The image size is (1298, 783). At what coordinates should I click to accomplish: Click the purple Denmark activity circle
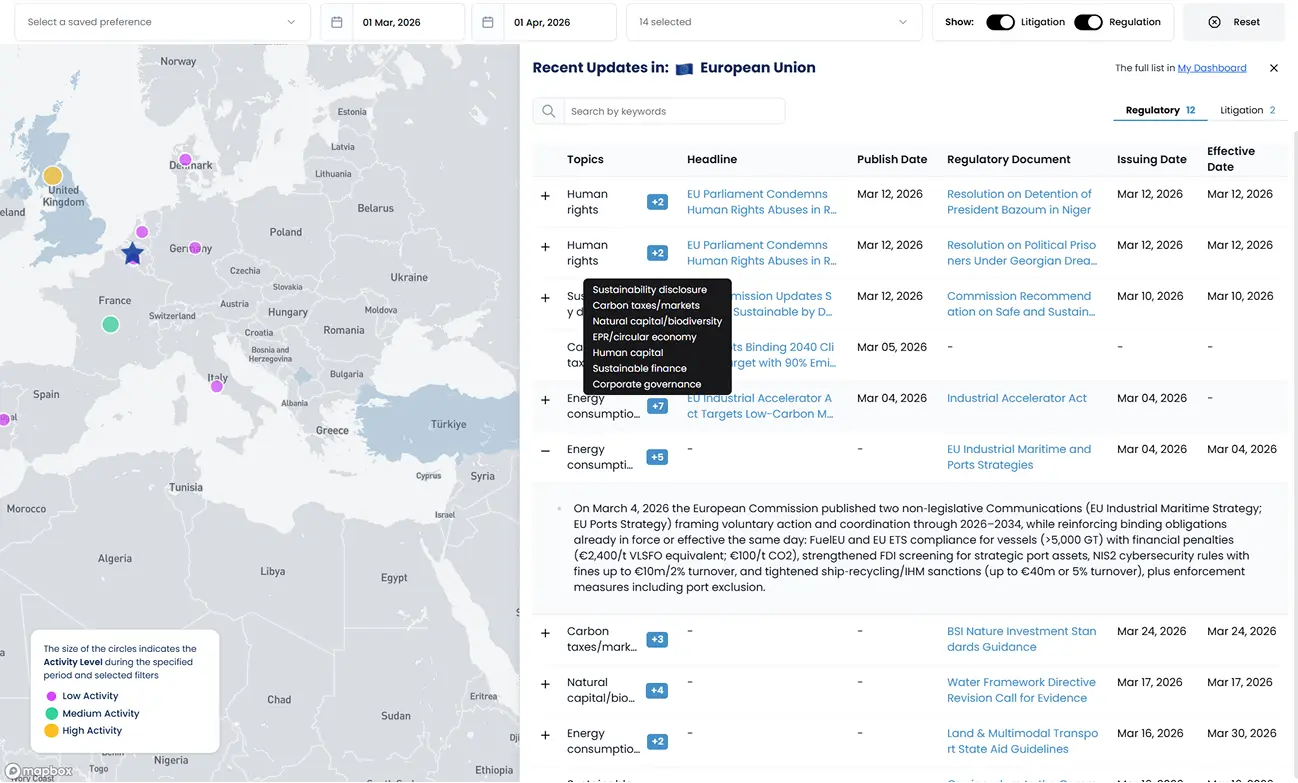point(185,160)
